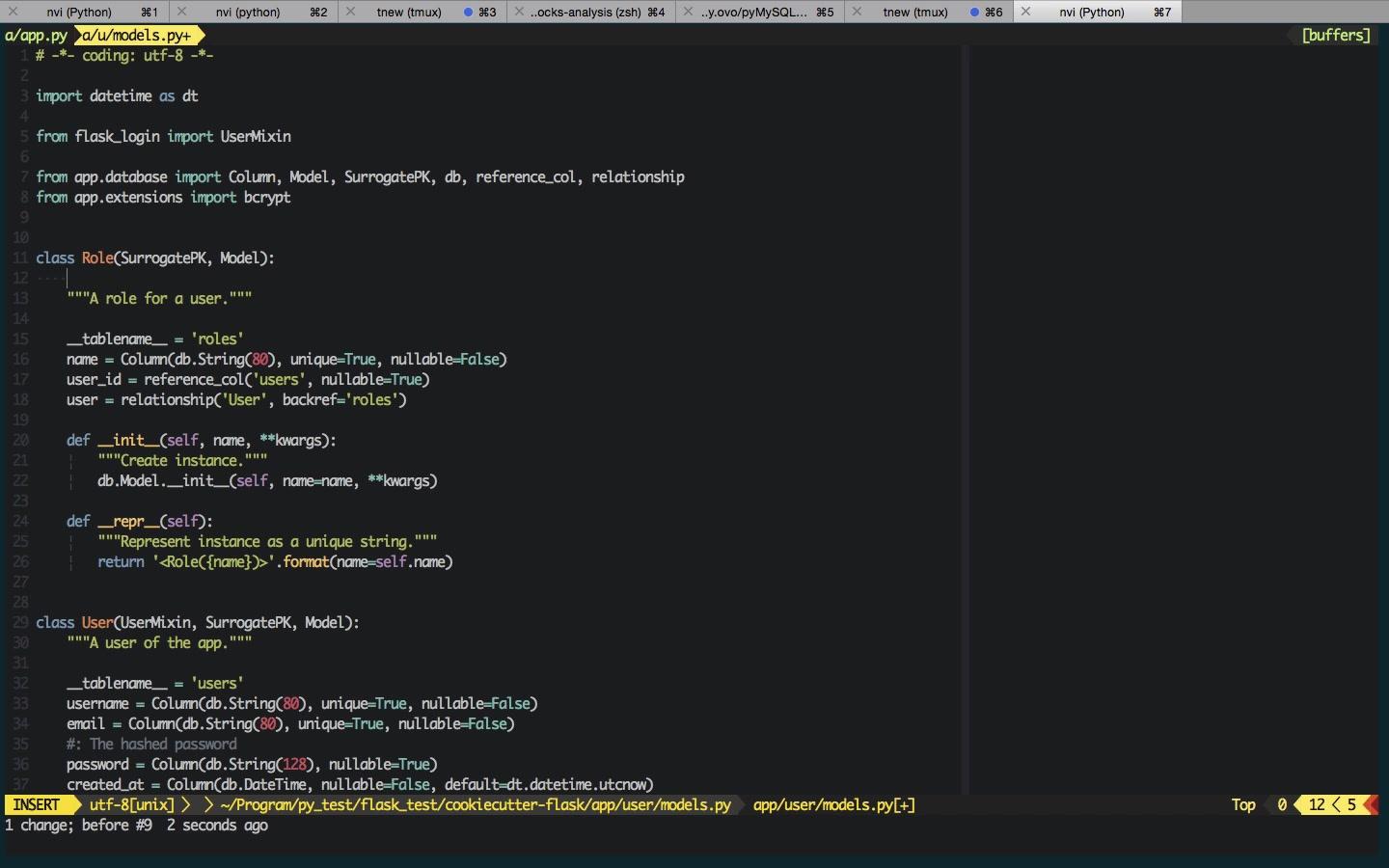The image size is (1389, 868).
Task: Click the docstring 'A user of the app.'
Action: click(x=159, y=643)
